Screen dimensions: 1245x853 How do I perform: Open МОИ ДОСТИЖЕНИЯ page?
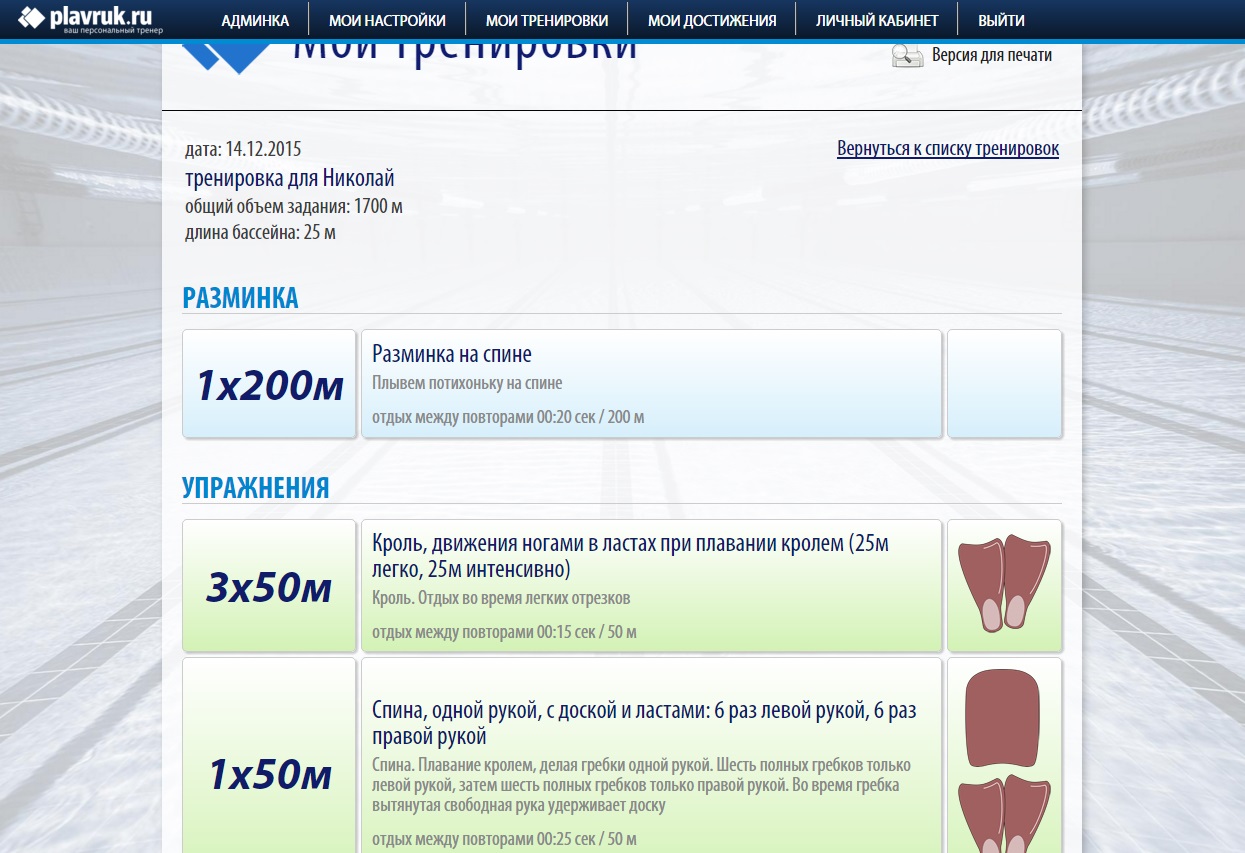(712, 20)
